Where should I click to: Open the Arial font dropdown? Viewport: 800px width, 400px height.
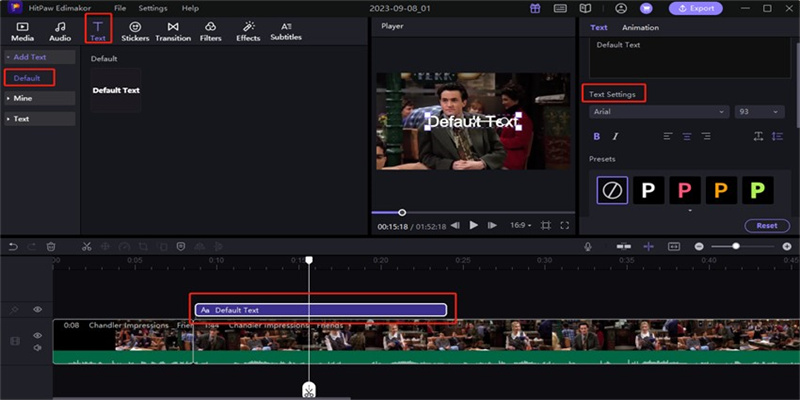658,112
